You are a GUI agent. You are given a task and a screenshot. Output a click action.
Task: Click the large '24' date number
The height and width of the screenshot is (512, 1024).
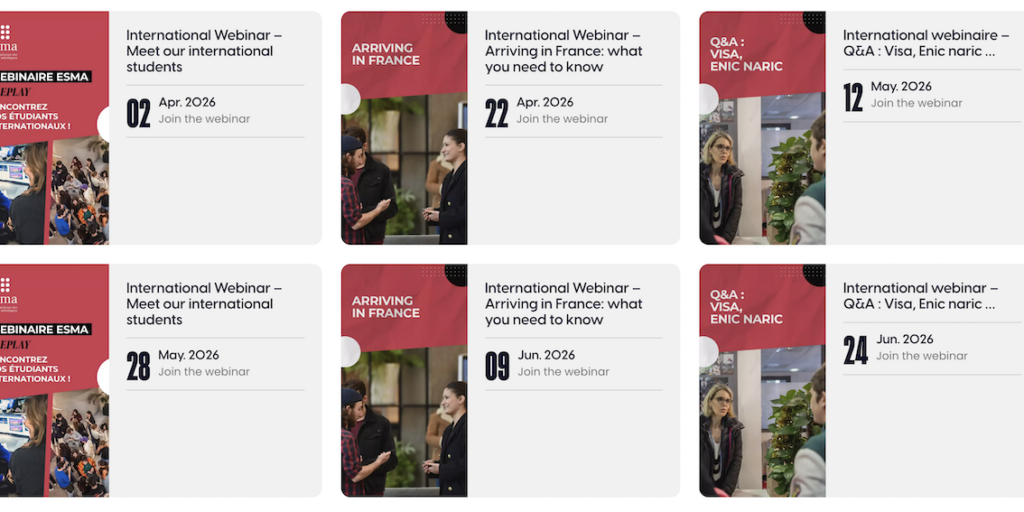[855, 350]
